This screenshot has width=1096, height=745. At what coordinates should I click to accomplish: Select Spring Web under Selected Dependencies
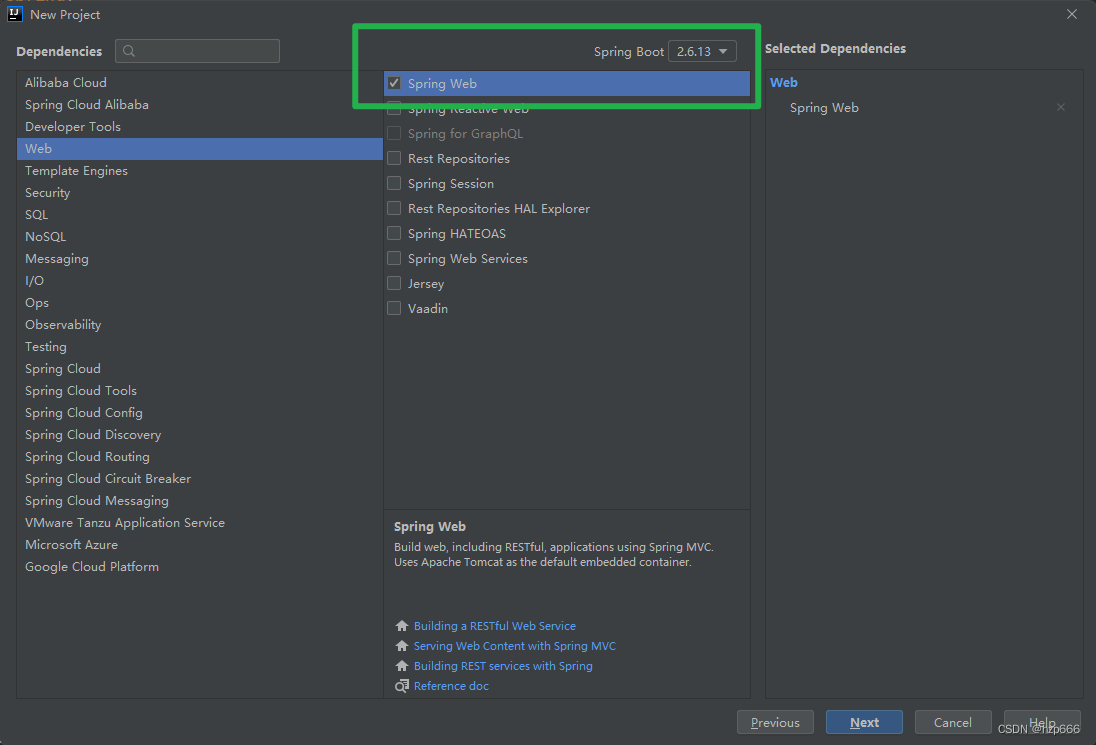click(x=824, y=108)
